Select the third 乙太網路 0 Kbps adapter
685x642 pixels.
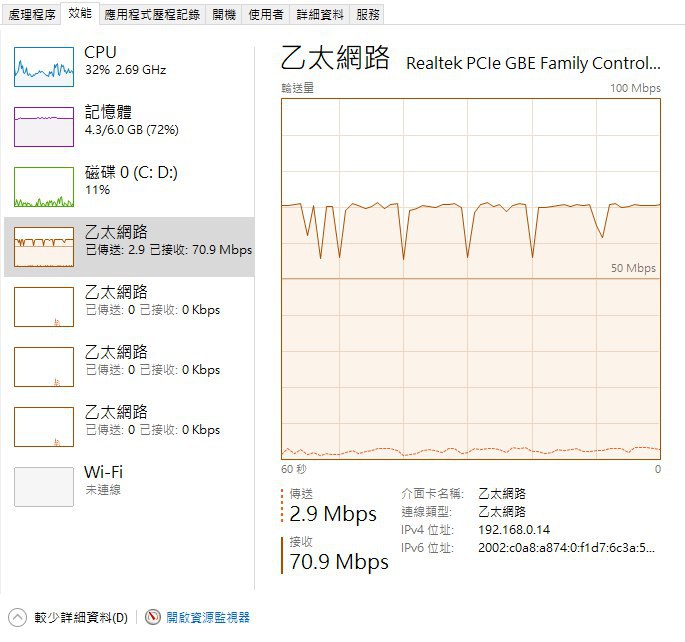129,367
